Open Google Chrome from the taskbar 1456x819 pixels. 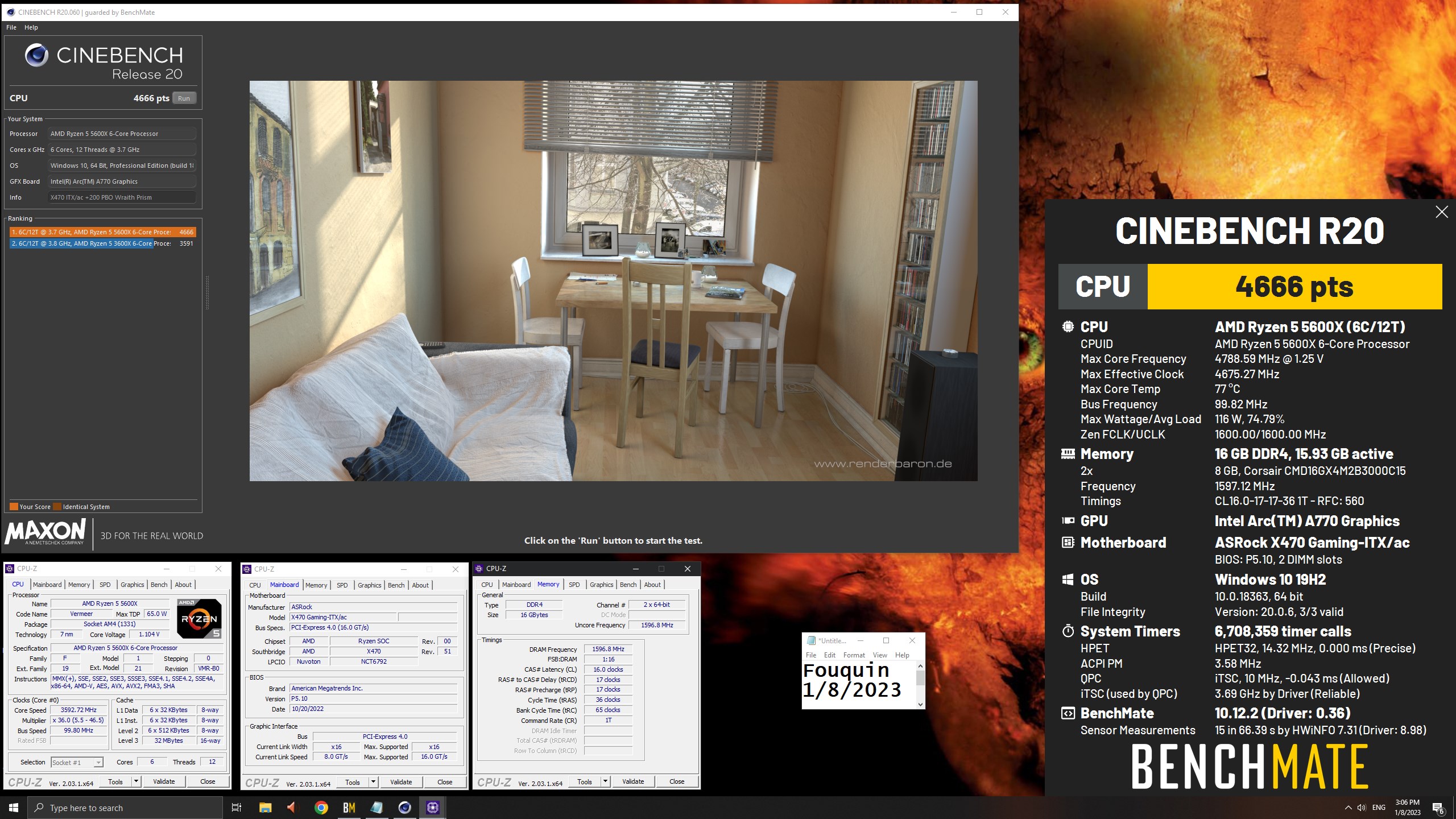click(321, 808)
